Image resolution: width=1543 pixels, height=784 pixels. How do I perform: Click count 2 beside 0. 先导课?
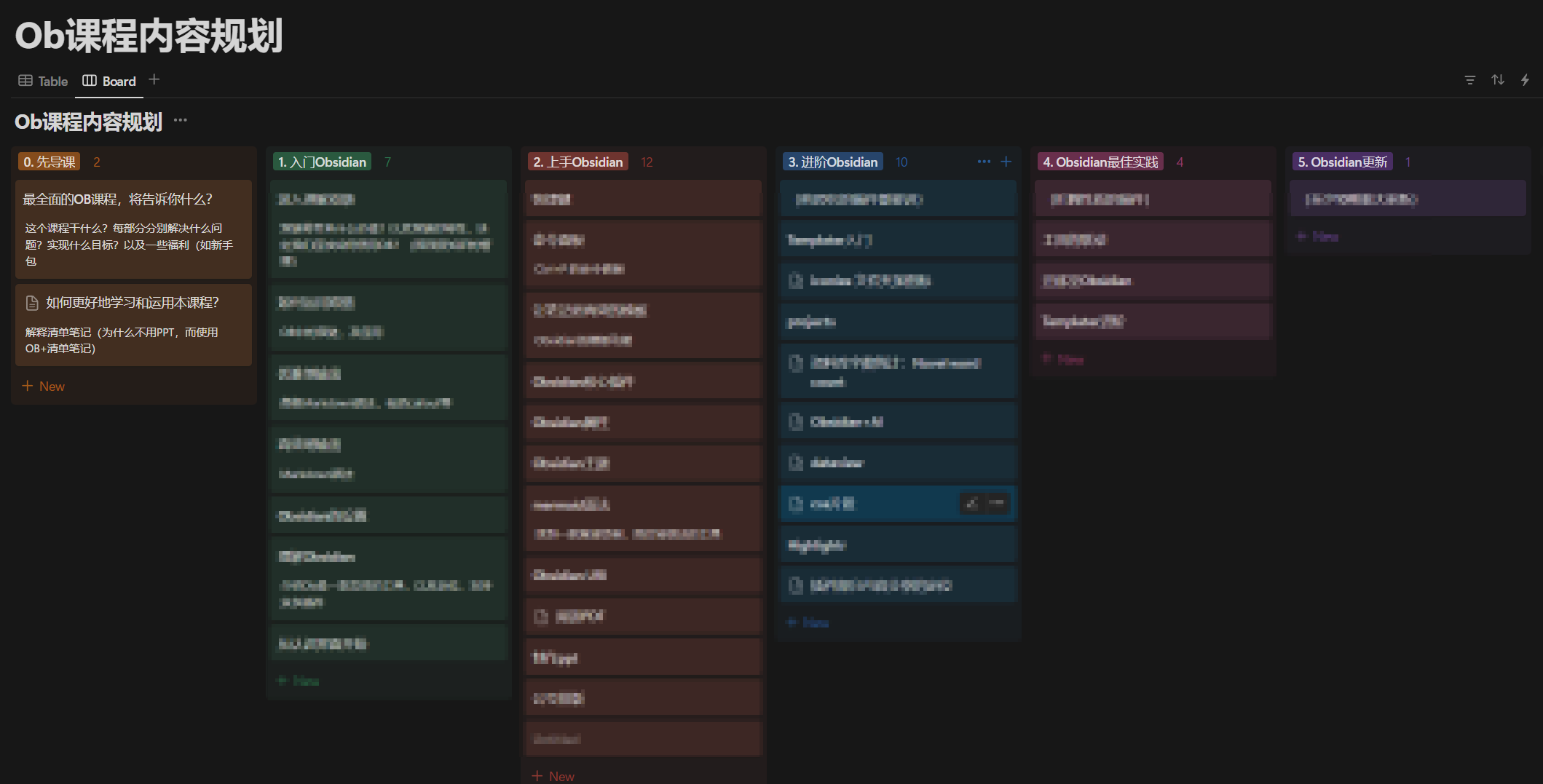click(96, 162)
